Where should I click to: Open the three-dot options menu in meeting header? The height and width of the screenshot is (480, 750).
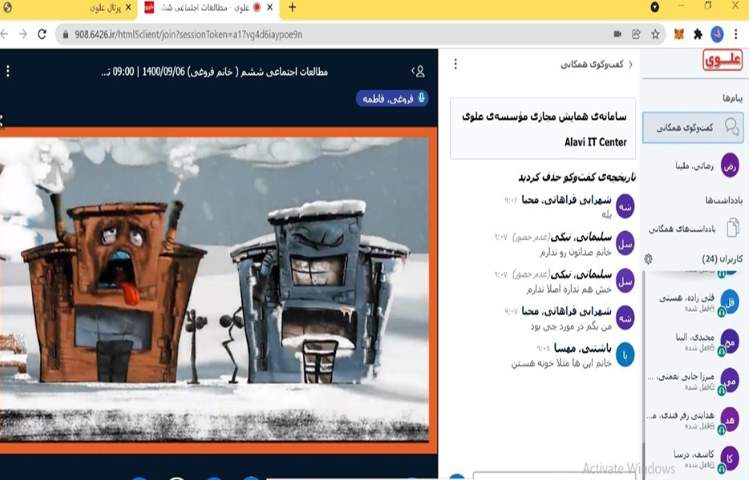click(x=8, y=72)
